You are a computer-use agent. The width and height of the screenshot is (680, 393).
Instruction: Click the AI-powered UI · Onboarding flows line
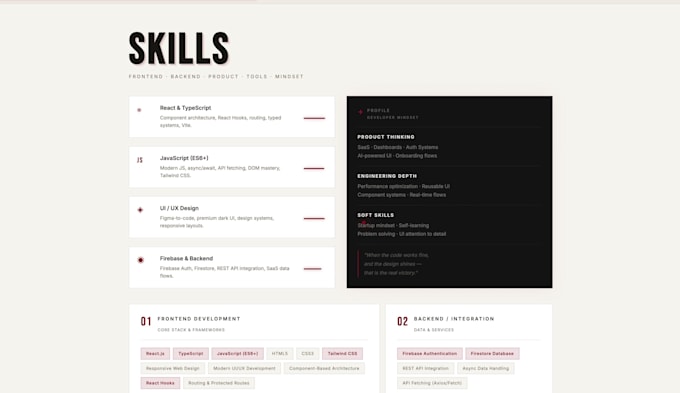point(397,156)
